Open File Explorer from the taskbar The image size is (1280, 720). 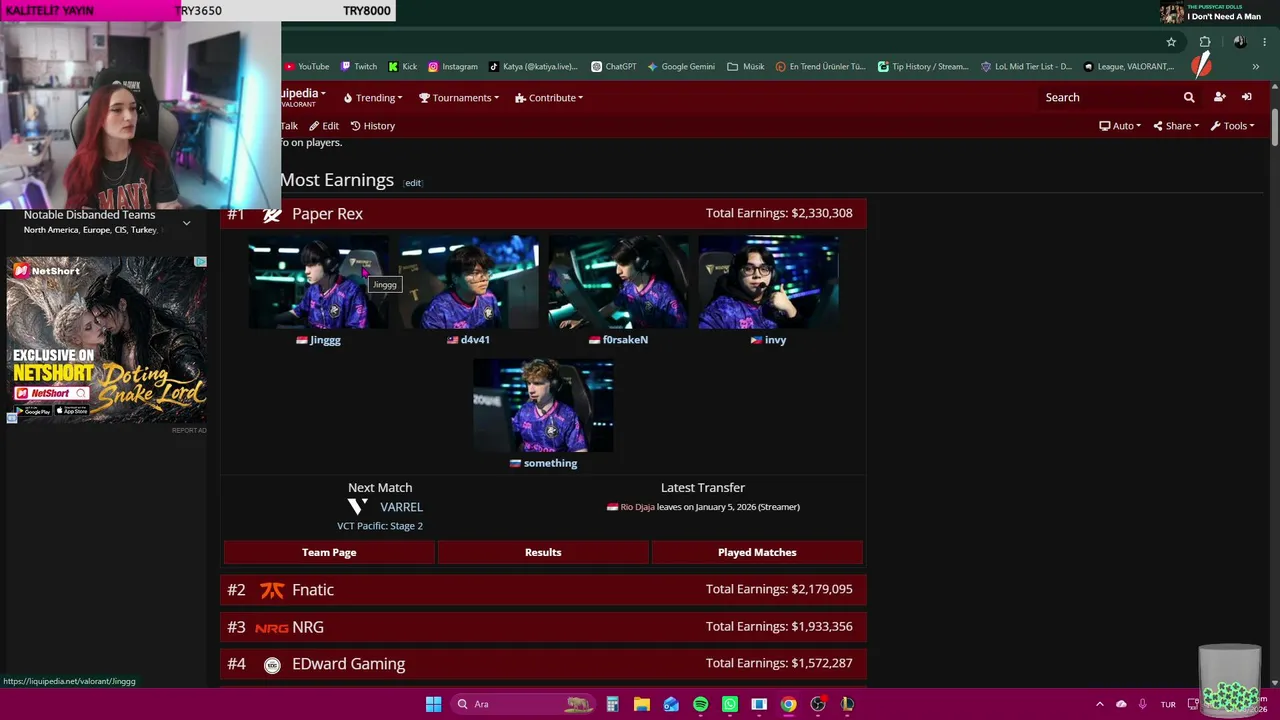(x=641, y=704)
